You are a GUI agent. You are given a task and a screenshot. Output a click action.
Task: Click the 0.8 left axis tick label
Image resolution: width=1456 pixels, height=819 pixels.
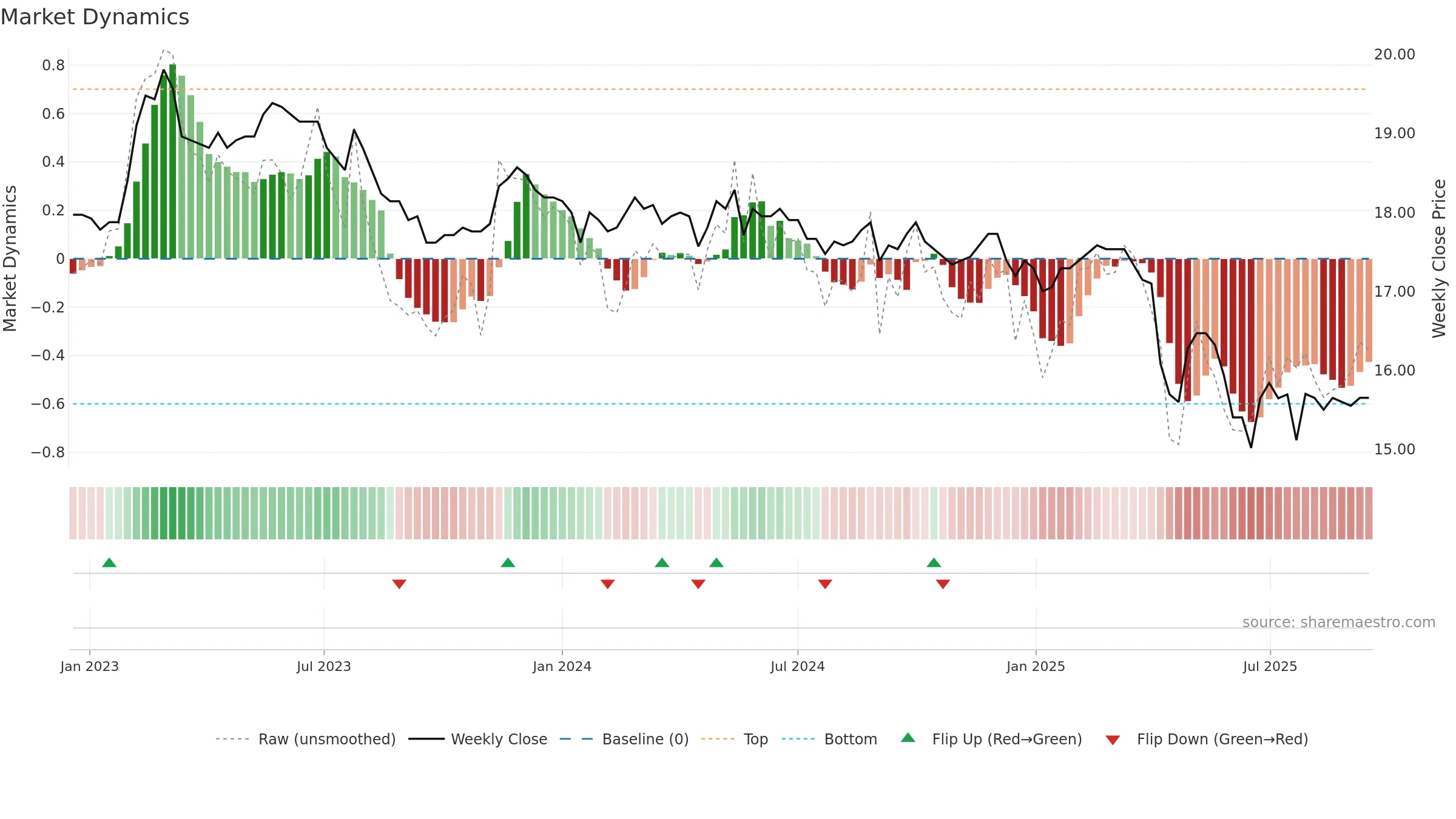[x=53, y=65]
